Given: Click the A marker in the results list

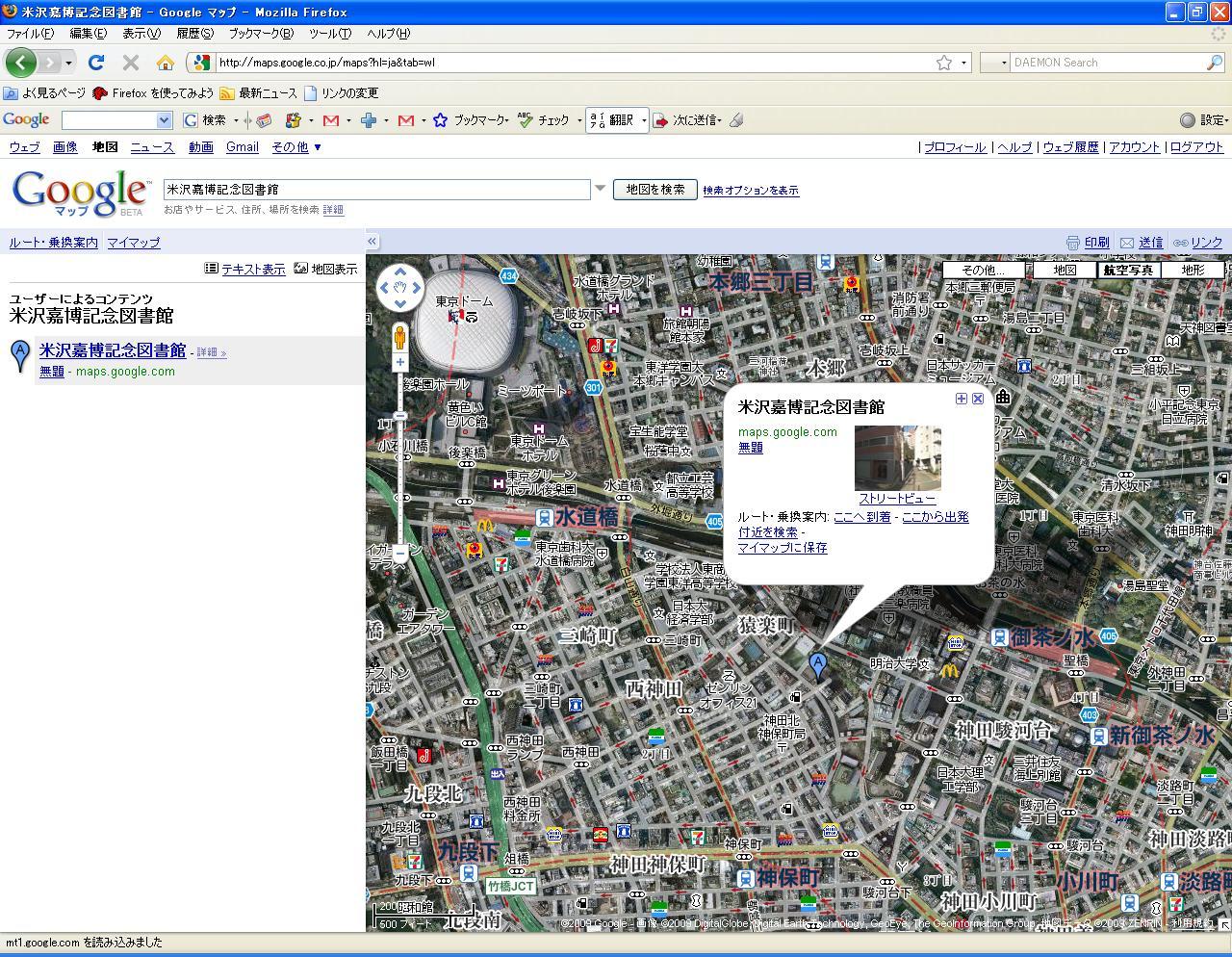Looking at the screenshot, I should pos(20,355).
